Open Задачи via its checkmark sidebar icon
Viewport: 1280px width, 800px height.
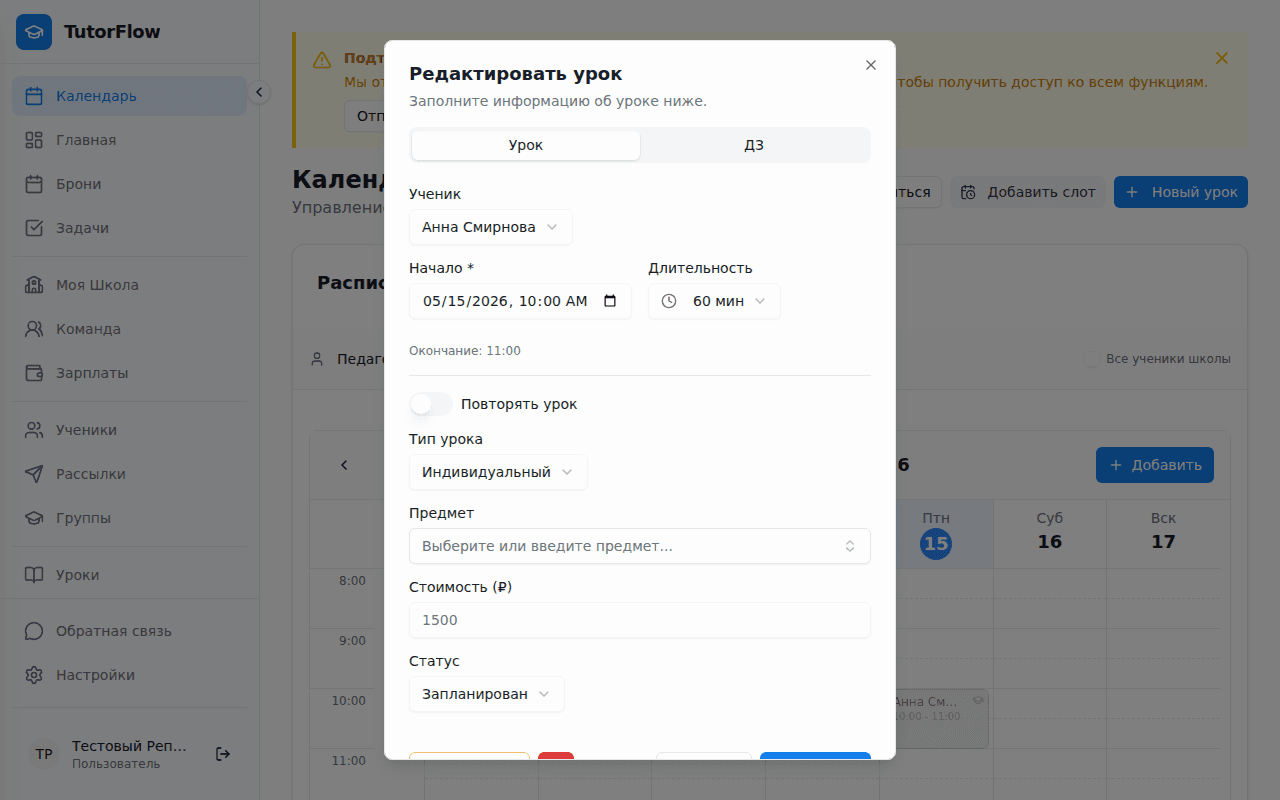click(34, 228)
